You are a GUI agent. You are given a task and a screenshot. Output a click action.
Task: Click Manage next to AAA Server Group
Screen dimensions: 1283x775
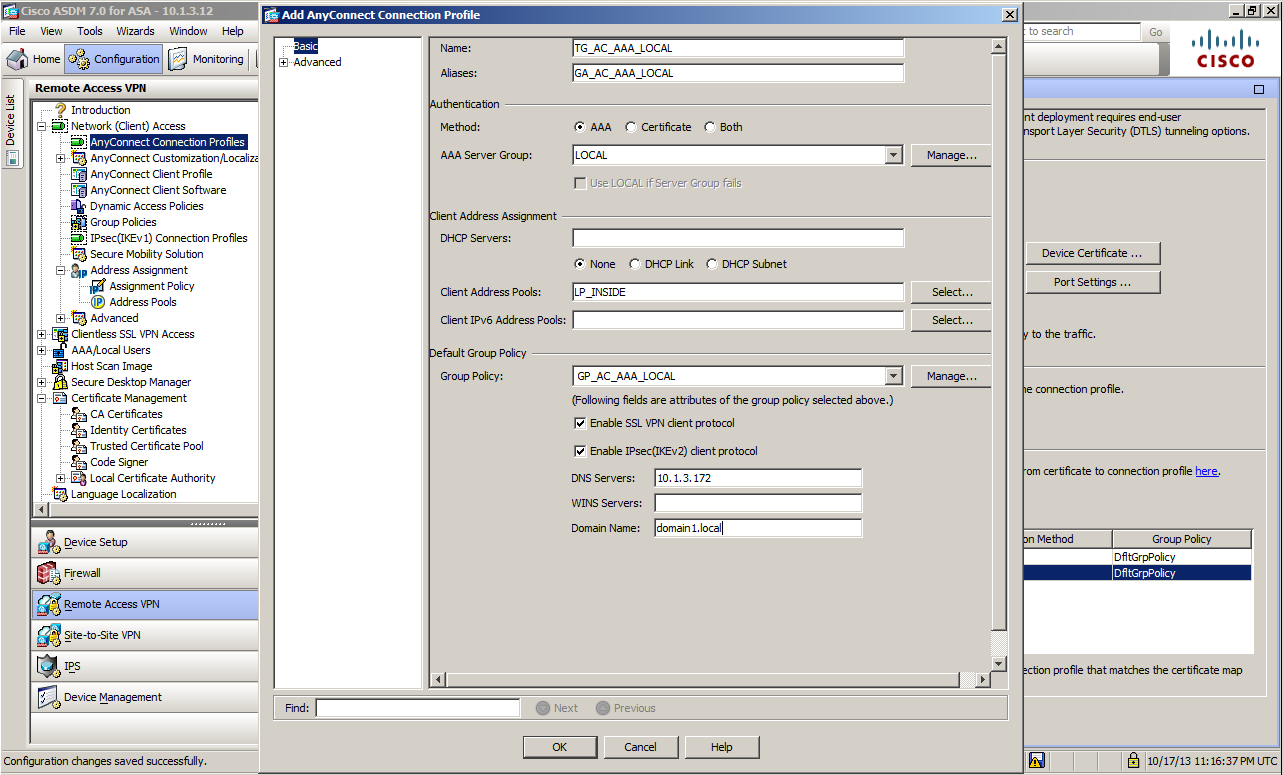pyautogui.click(x=951, y=155)
